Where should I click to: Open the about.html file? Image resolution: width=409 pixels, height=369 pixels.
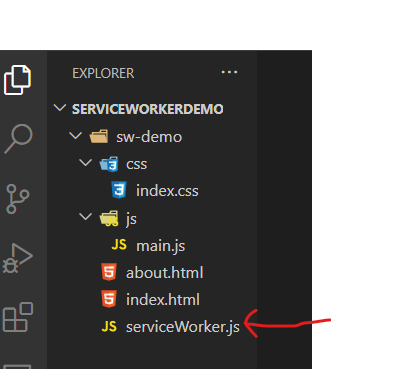click(x=165, y=273)
